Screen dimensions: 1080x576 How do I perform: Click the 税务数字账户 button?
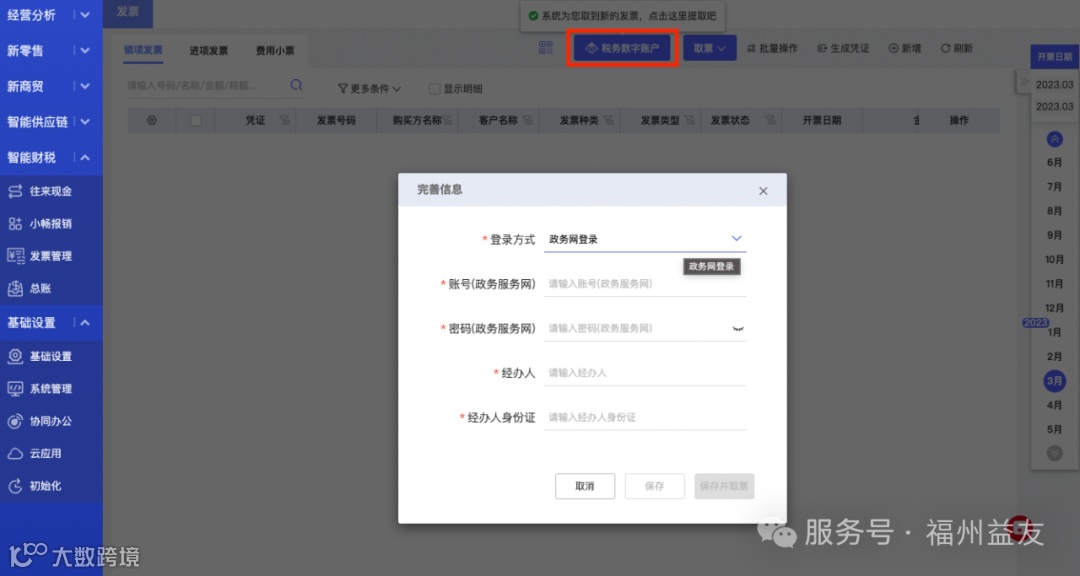tap(622, 48)
